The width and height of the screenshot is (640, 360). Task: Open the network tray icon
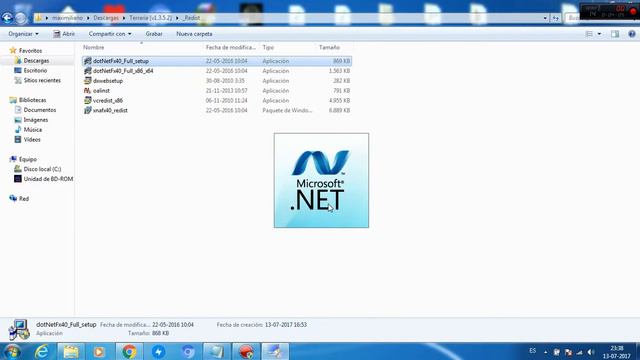[x=579, y=352]
